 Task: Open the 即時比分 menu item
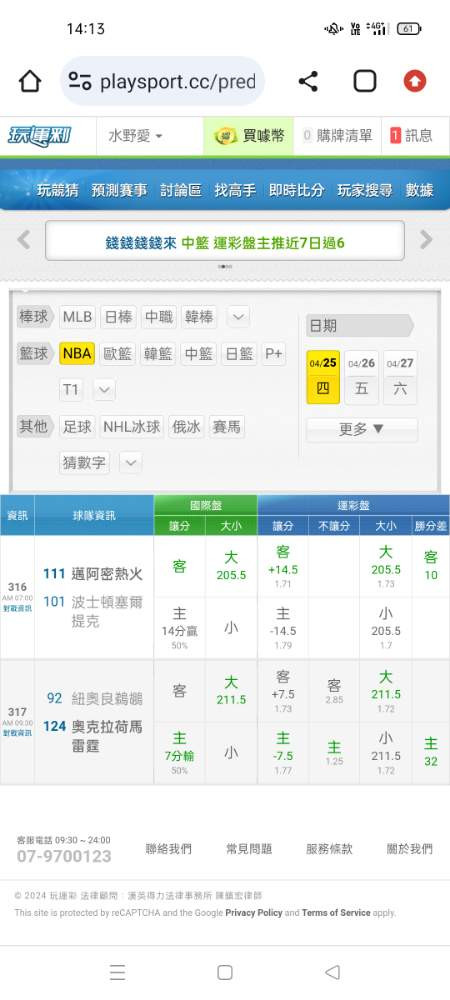(x=296, y=190)
